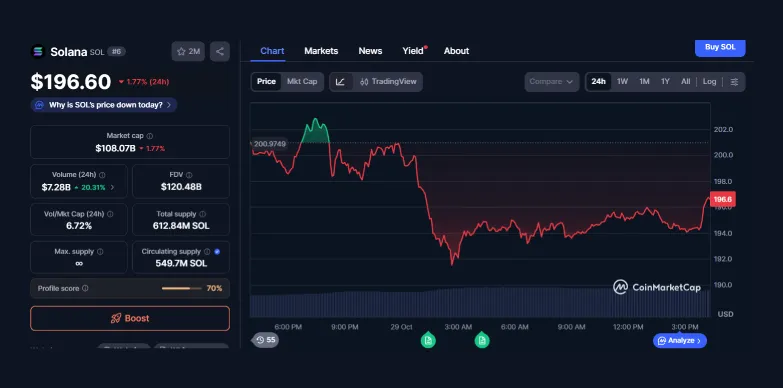The image size is (783, 388).
Task: Open the share icon button
Action: coord(220,51)
